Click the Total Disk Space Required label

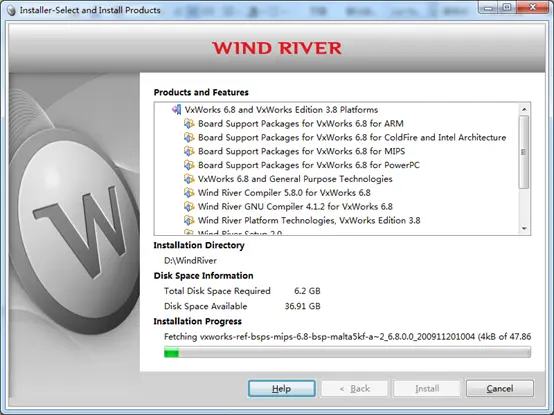[x=217, y=291]
